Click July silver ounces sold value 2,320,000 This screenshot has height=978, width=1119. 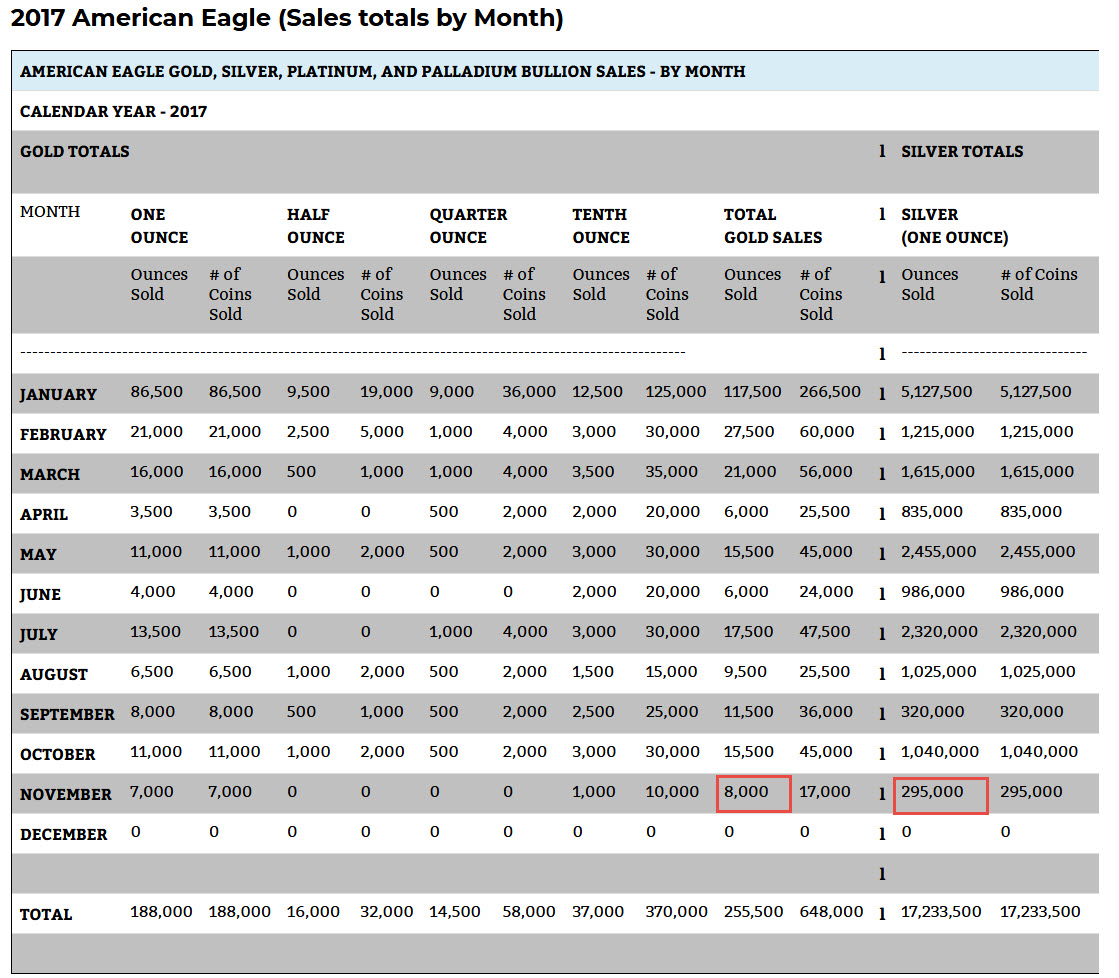pos(939,632)
